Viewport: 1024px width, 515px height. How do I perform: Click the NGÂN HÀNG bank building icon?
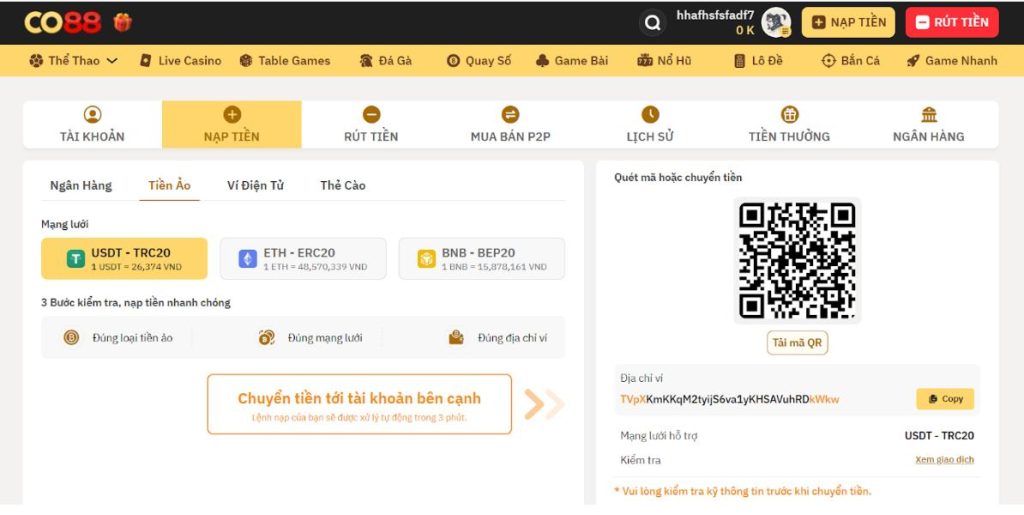click(x=929, y=115)
